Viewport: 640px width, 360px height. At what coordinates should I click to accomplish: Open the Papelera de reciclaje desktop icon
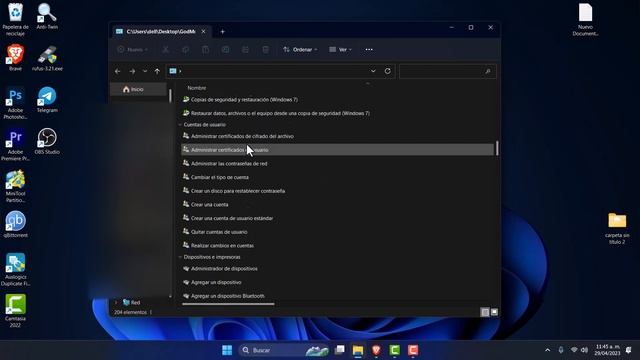point(16,18)
